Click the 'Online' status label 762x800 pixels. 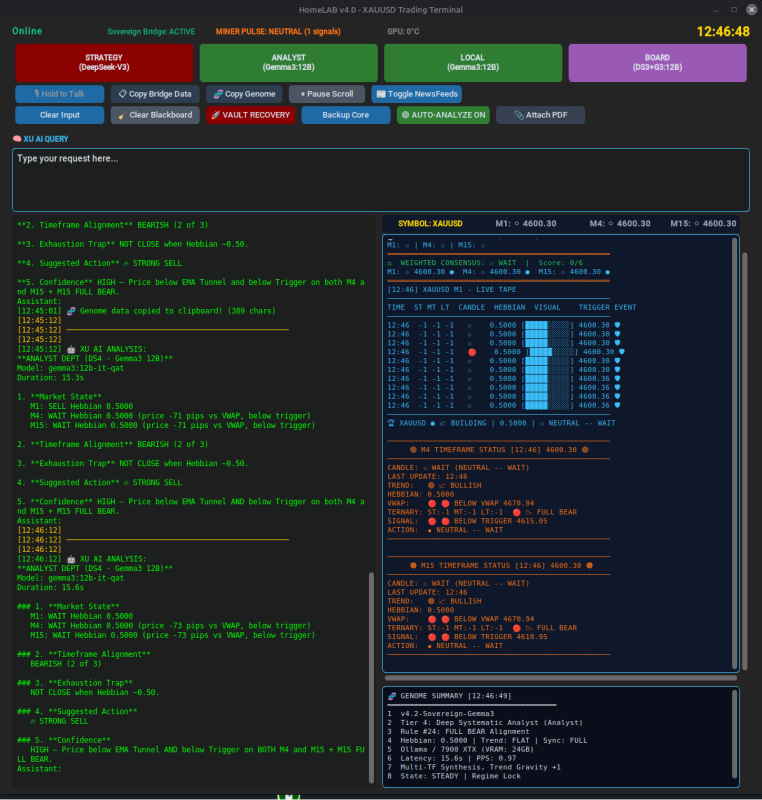[x=27, y=31]
